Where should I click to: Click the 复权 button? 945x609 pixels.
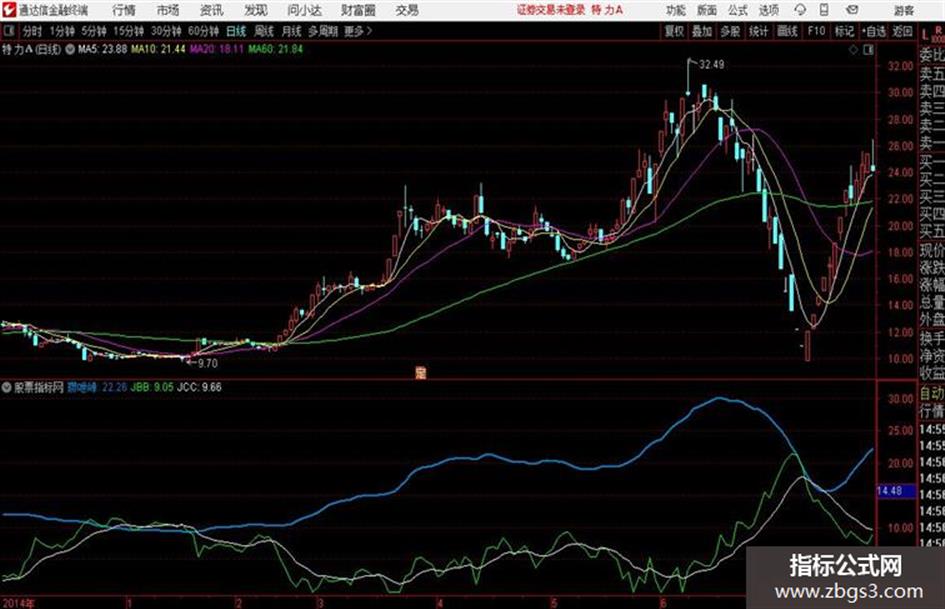pos(674,31)
